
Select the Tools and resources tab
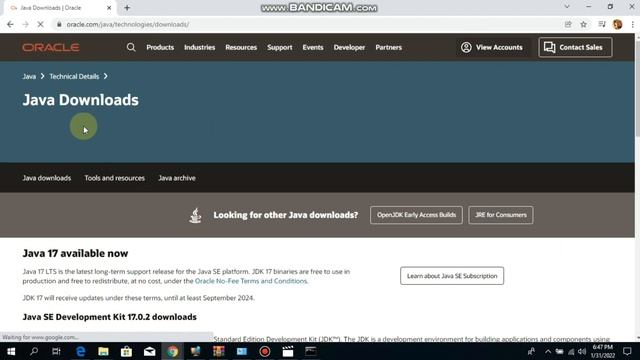(114, 178)
